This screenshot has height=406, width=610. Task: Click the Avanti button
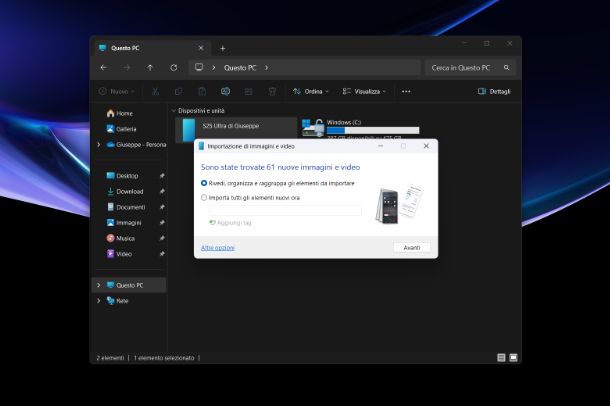pyautogui.click(x=411, y=247)
